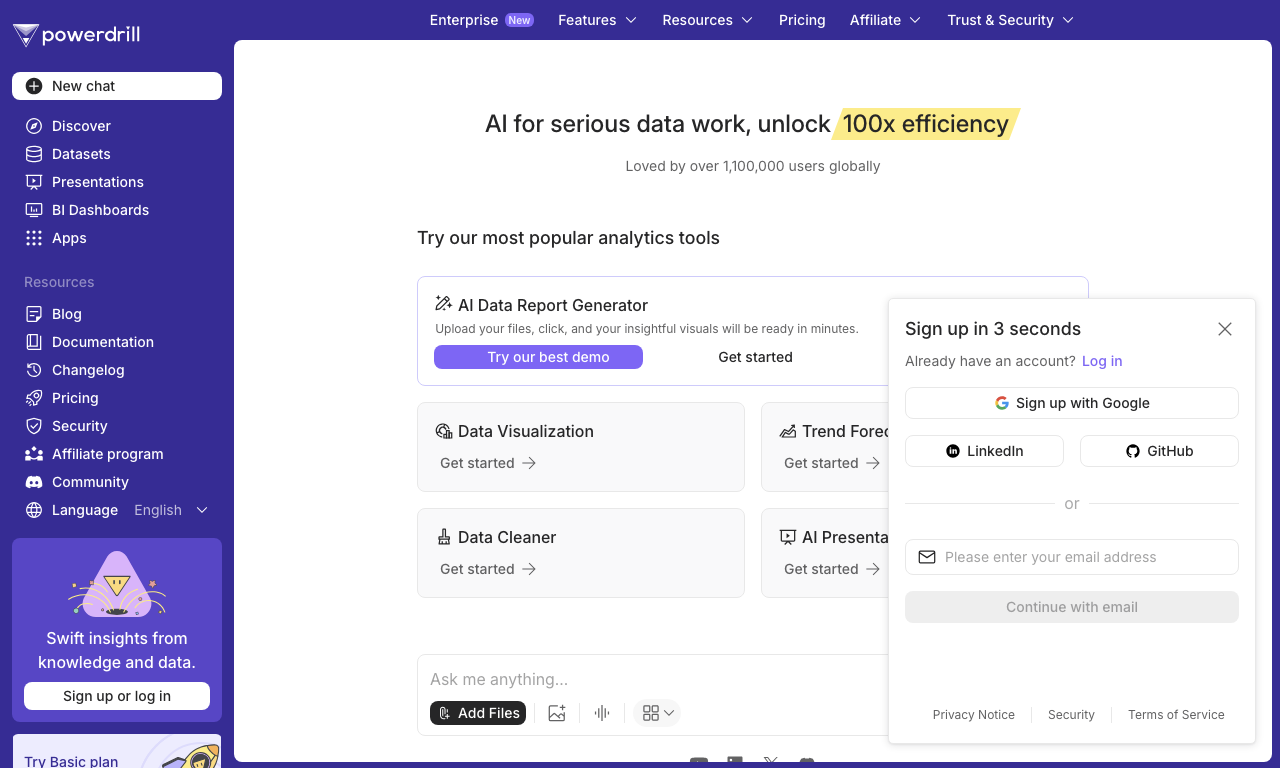This screenshot has height=768, width=1280.
Task: Expand the Language English dropdown
Action: click(x=172, y=510)
